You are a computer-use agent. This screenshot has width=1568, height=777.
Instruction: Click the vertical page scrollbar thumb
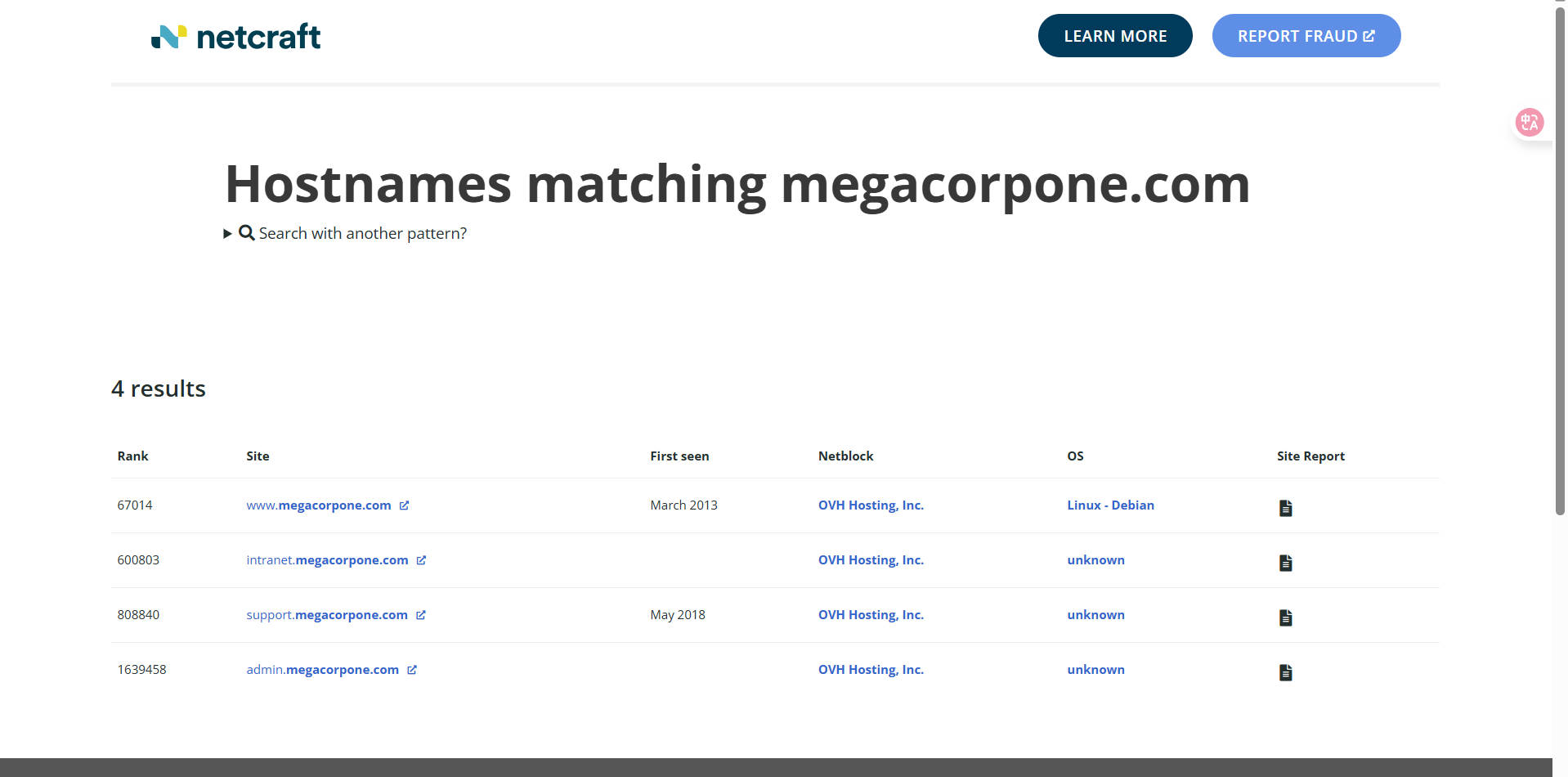[x=1560, y=262]
